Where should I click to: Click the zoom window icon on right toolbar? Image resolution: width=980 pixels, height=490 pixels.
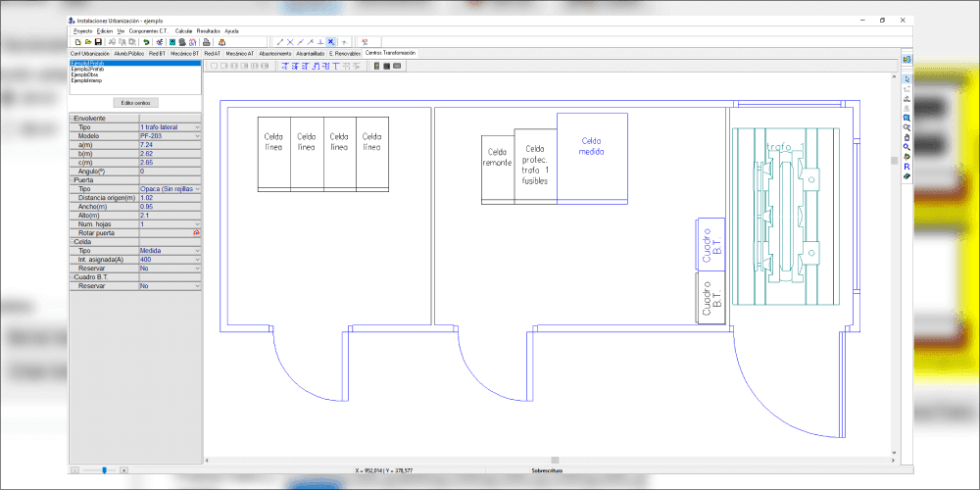(906, 117)
